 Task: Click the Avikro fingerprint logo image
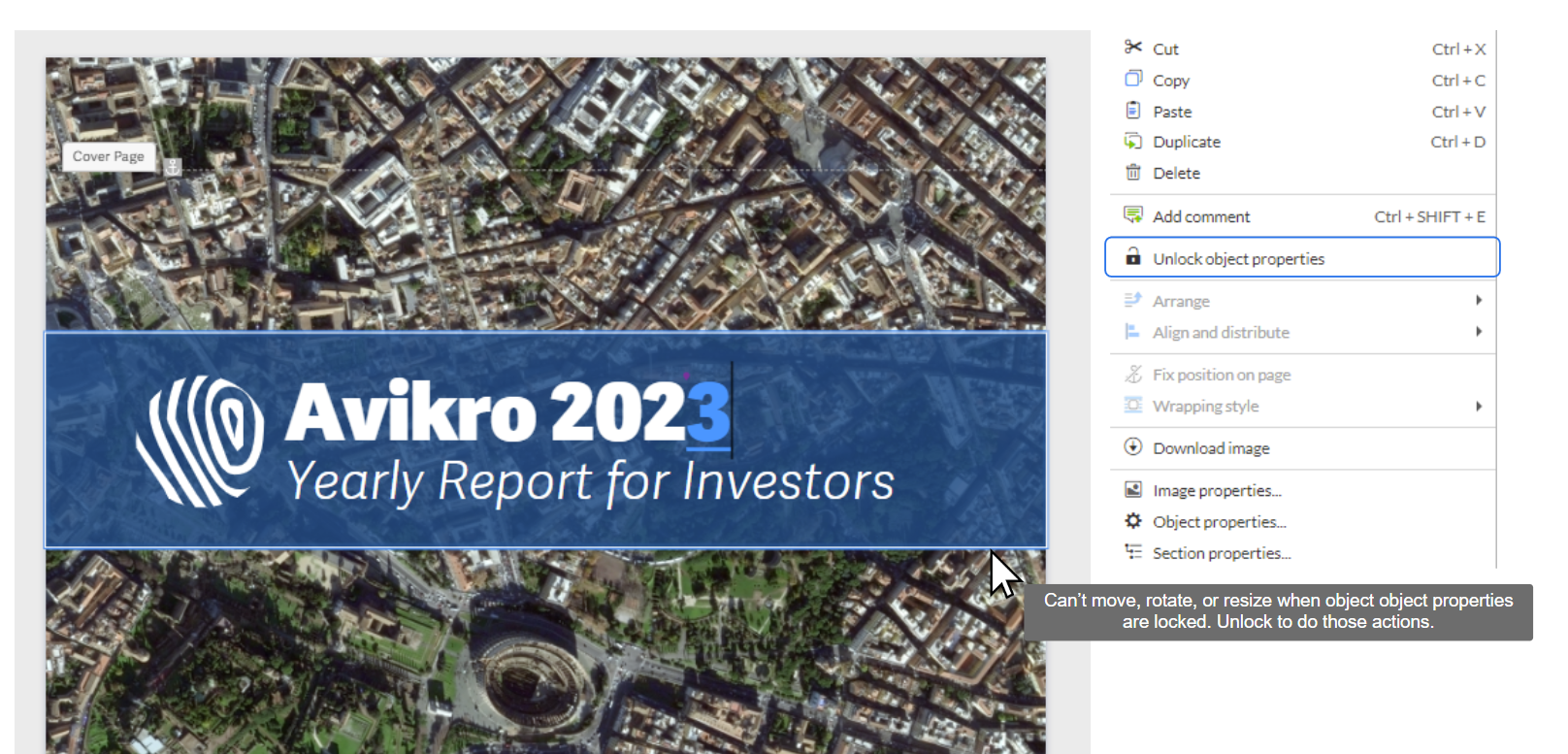200,441
